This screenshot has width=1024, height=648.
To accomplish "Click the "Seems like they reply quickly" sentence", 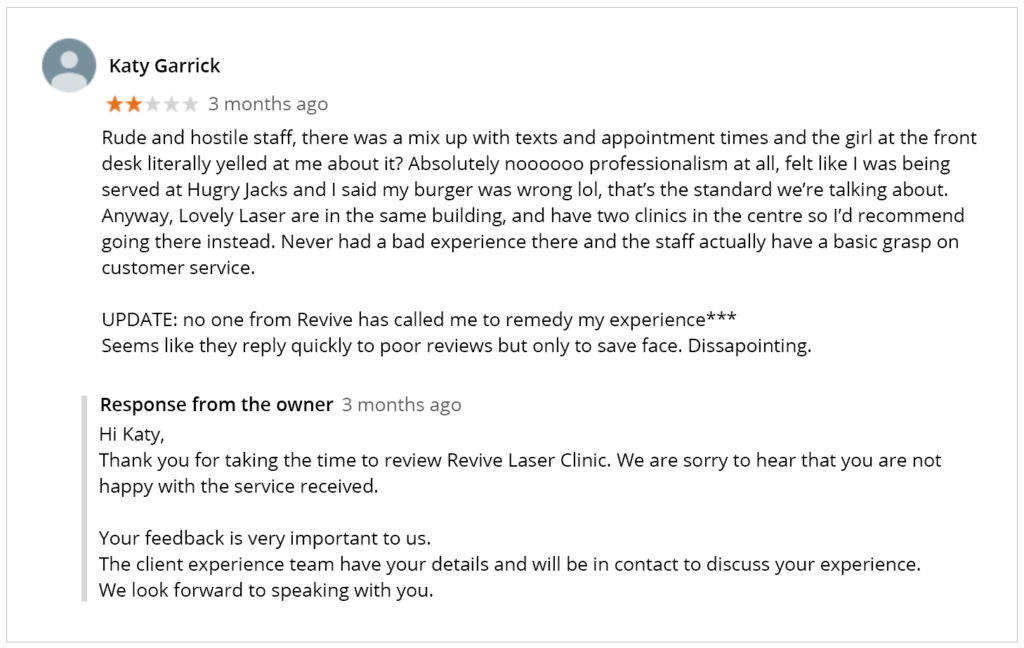I will coord(394,346).
